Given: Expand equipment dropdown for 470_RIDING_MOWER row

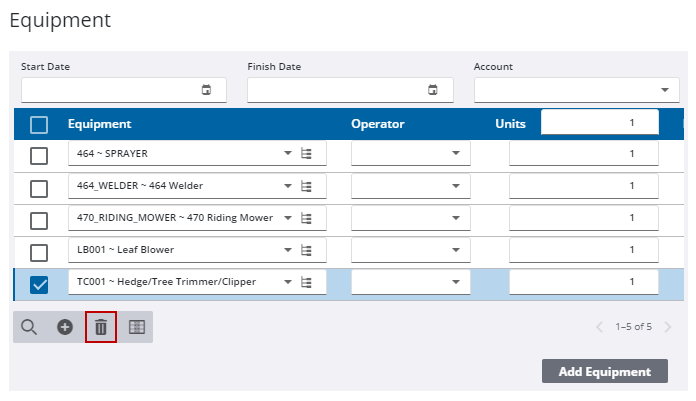Looking at the screenshot, I should (288, 218).
